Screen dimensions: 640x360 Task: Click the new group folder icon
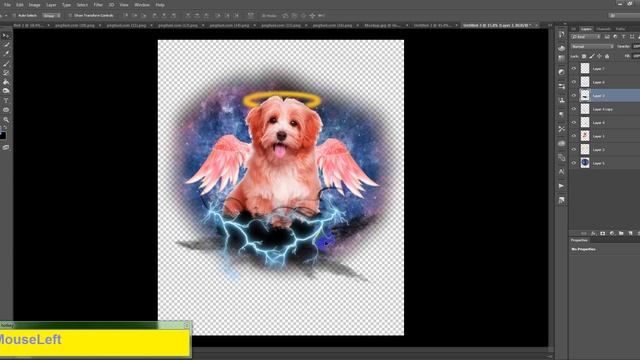pyautogui.click(x=621, y=233)
